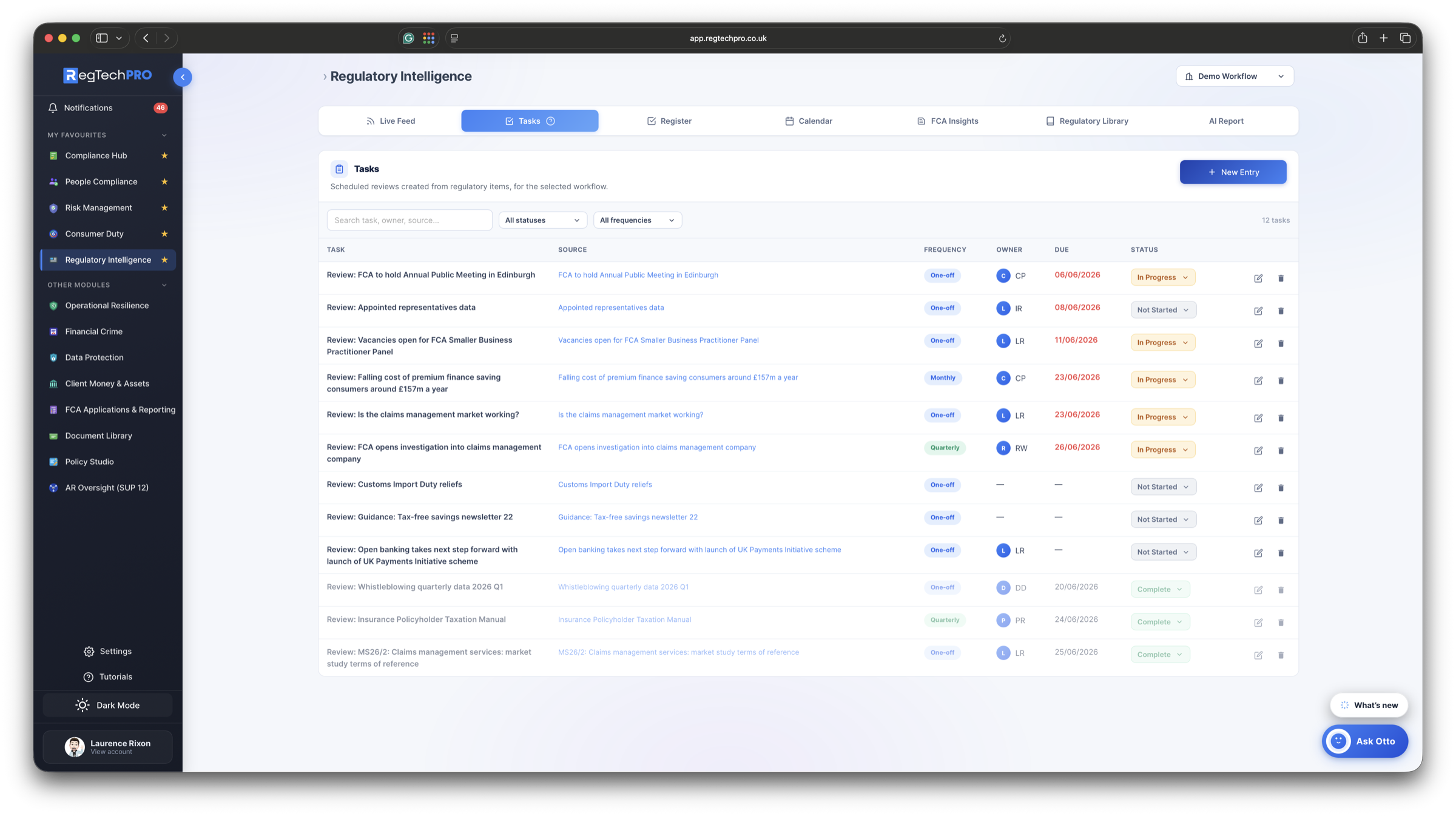
Task: Unfavourite Regulatory Intelligence star
Action: point(164,260)
